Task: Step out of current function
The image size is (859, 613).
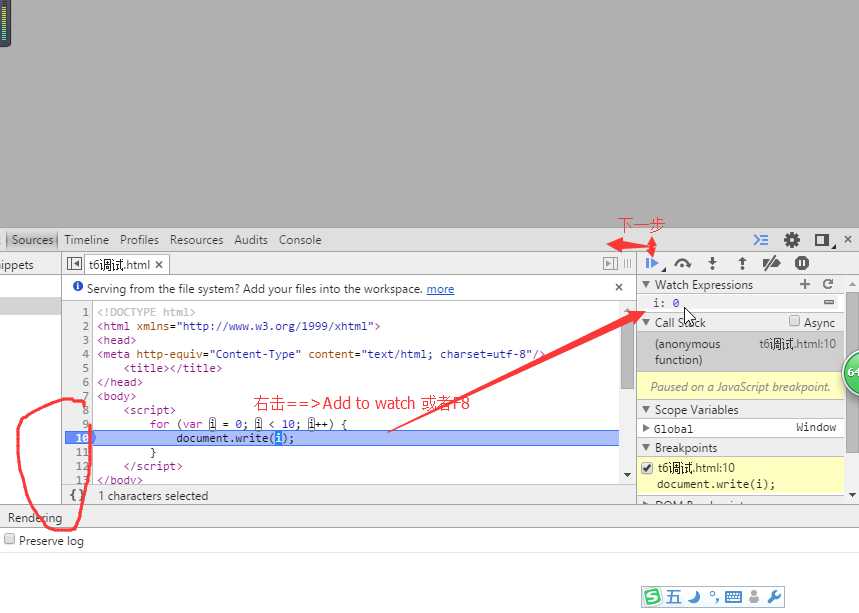Action: [742, 263]
